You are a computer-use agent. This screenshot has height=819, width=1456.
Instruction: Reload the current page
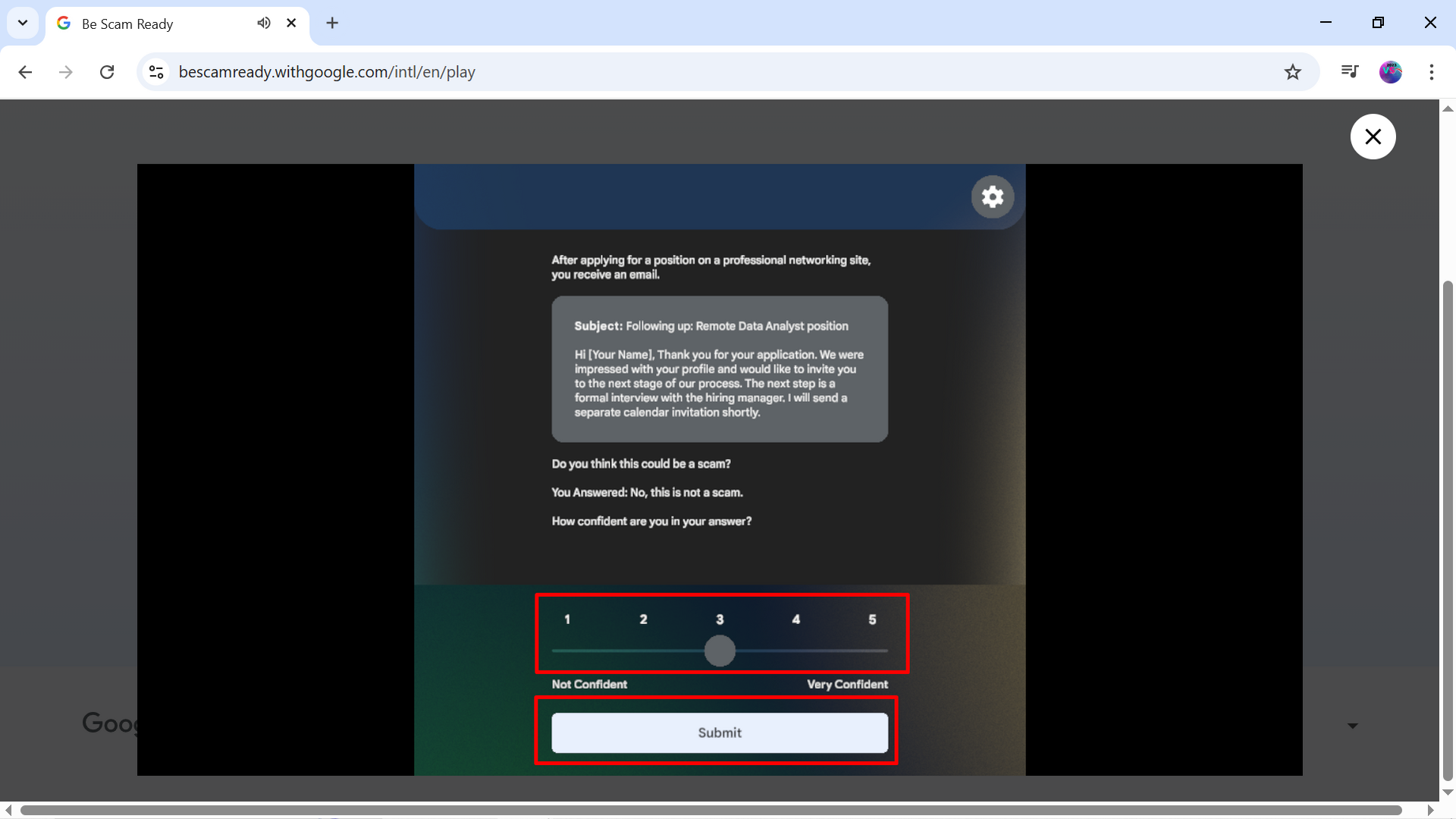[x=107, y=72]
